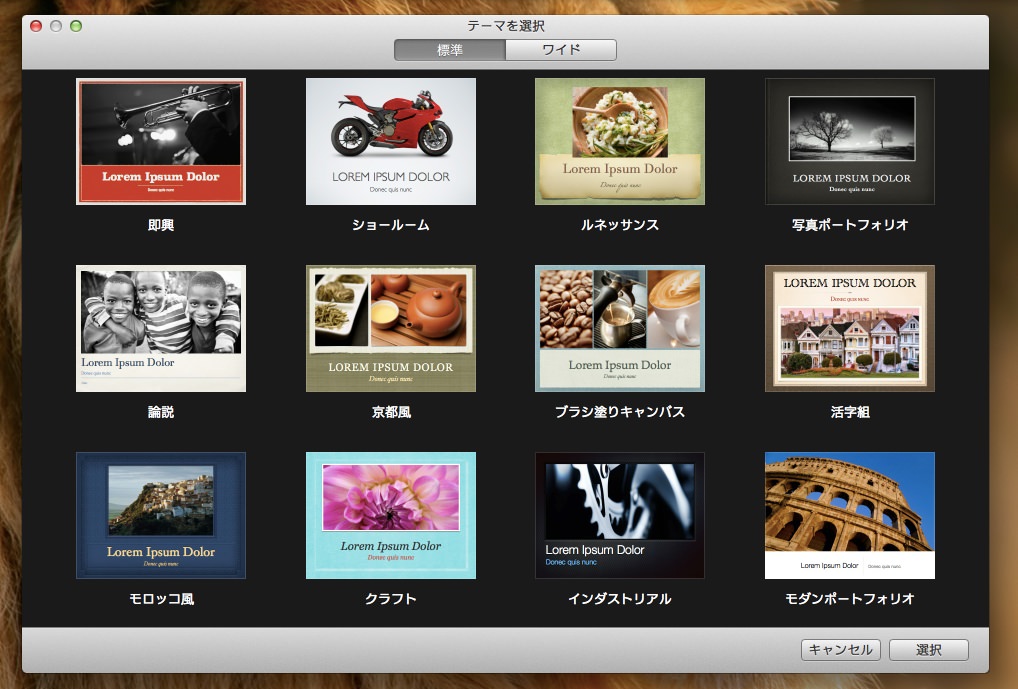Image resolution: width=1018 pixels, height=689 pixels.
Task: Select the クラフト flower theme thumbnail
Action: (390, 515)
